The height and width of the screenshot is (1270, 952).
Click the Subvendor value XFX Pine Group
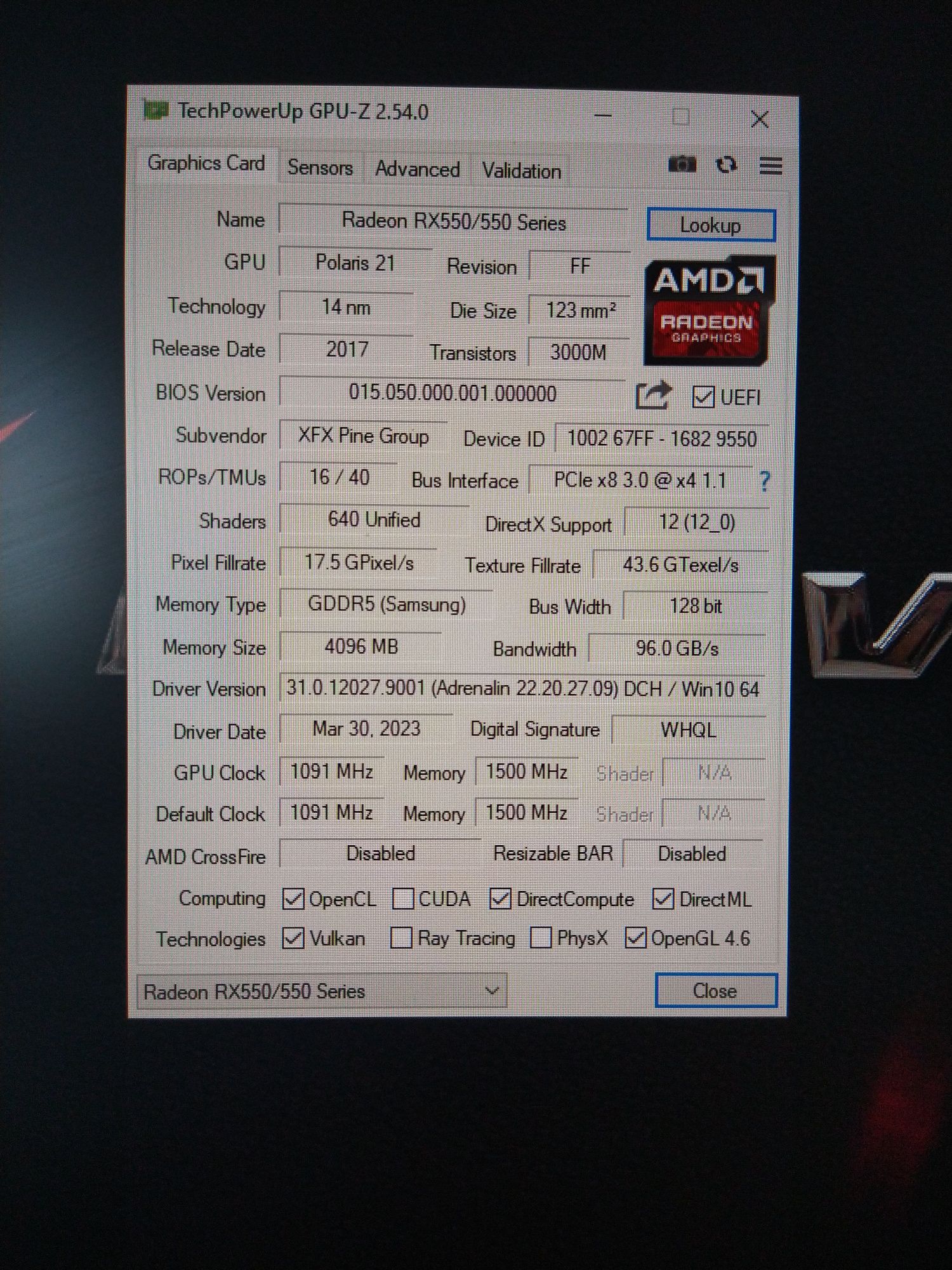[x=363, y=436]
